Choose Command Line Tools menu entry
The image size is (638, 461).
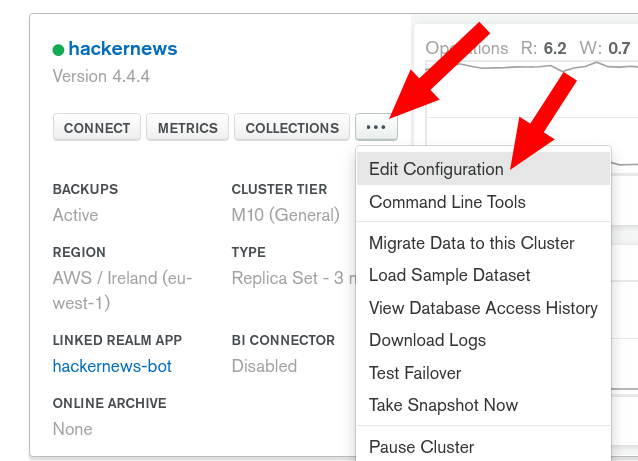pyautogui.click(x=447, y=202)
